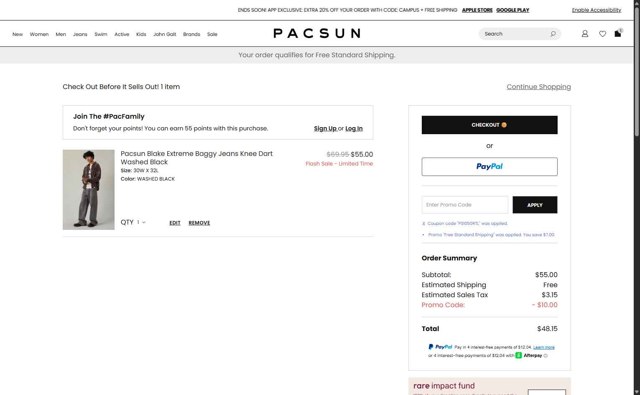The width and height of the screenshot is (640, 395).
Task: Click Continue Shopping link
Action: coord(539,87)
